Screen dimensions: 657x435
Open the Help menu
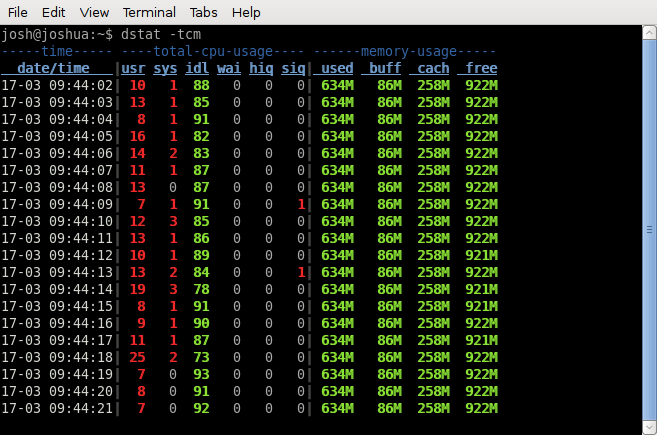(245, 13)
